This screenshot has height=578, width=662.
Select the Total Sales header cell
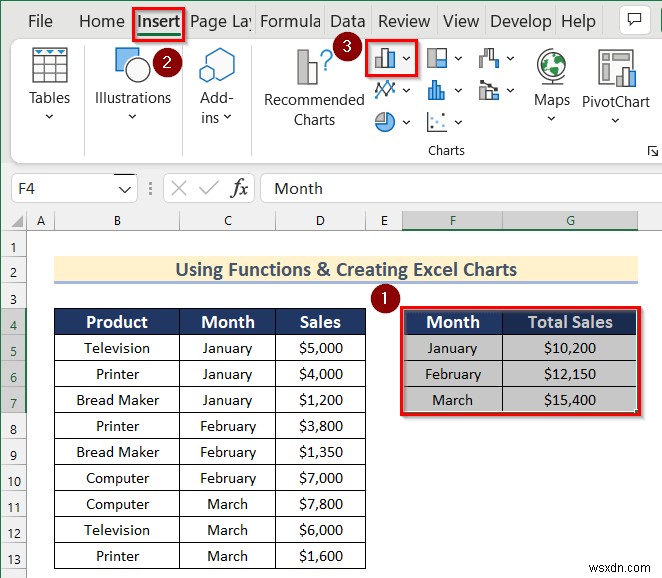[570, 322]
